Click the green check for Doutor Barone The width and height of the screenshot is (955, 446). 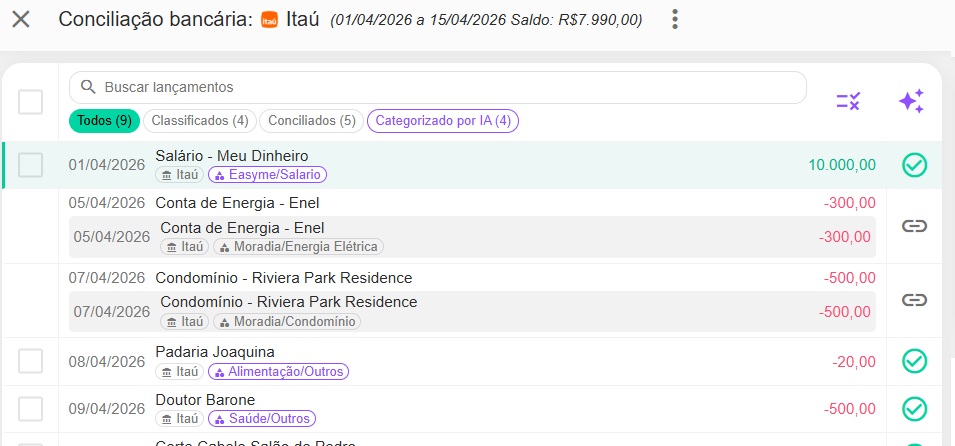tap(914, 409)
